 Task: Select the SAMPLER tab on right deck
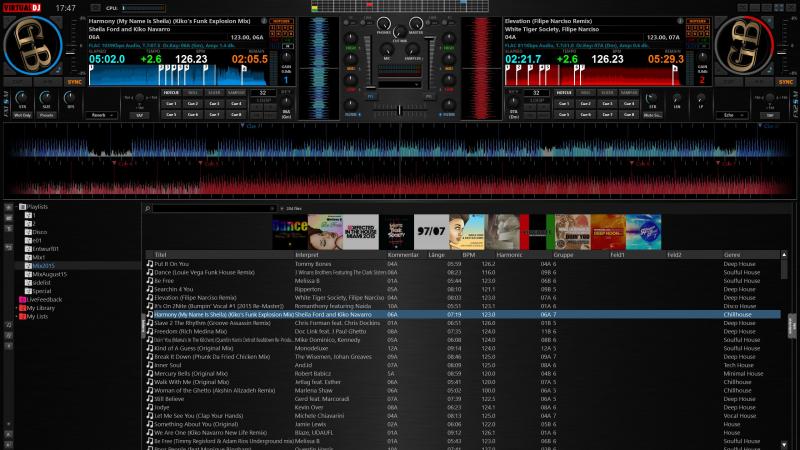(x=629, y=92)
